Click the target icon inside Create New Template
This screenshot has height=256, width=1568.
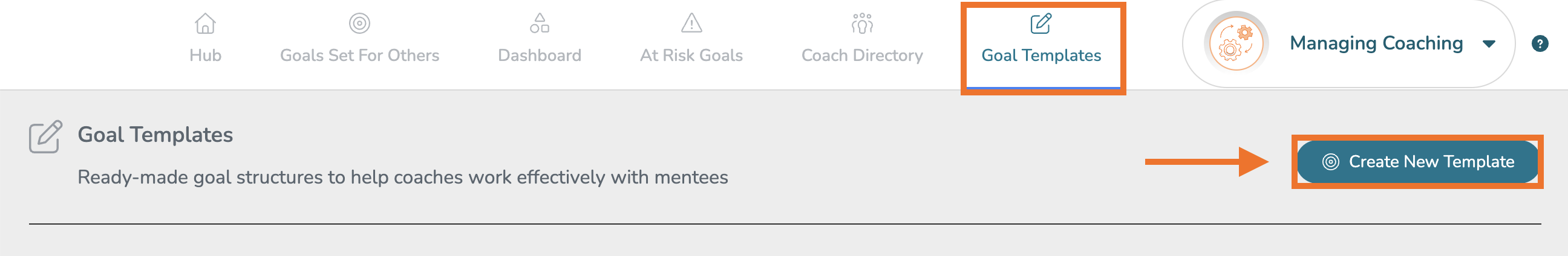1331,162
